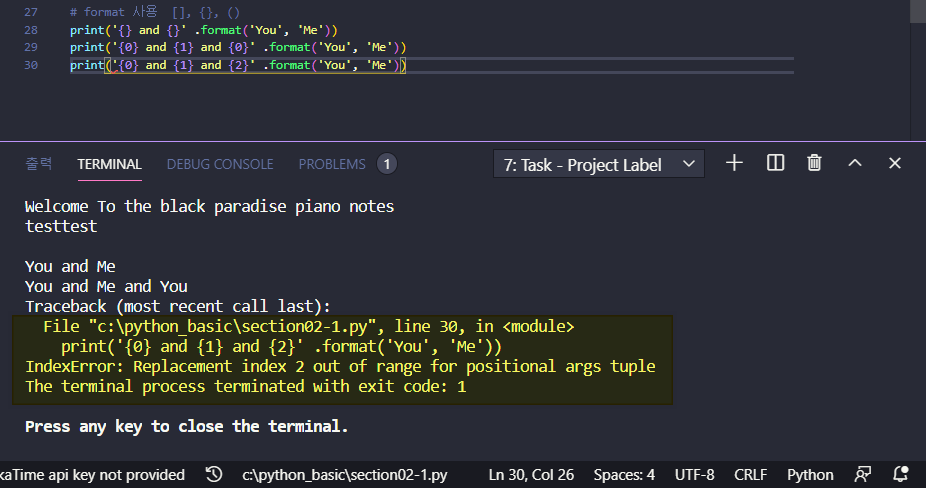Viewport: 926px width, 488px height.
Task: Close the terminal panel
Action: (895, 163)
